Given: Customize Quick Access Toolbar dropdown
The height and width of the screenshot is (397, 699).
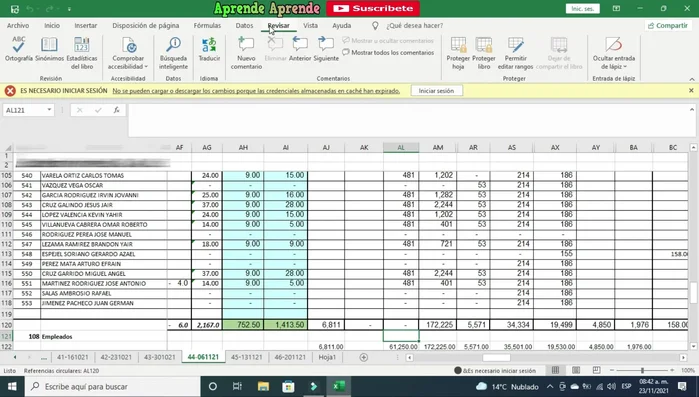Looking at the screenshot, I should [70, 9].
